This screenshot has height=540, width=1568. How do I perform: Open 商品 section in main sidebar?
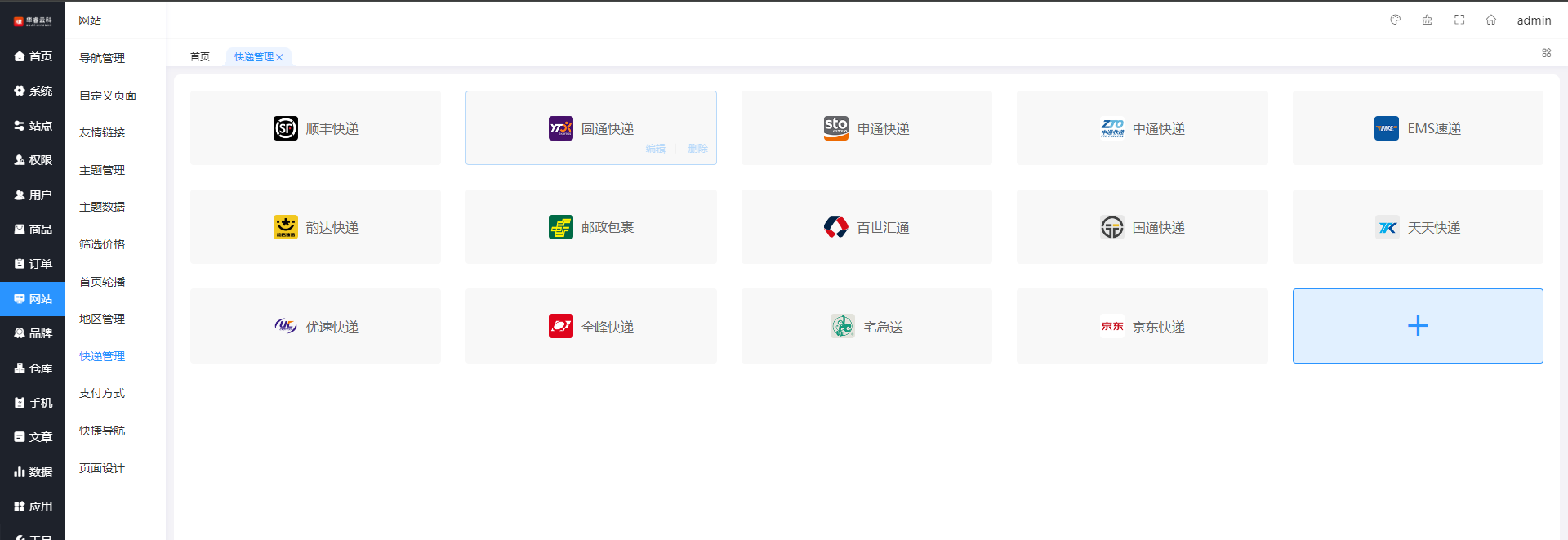pos(33,230)
